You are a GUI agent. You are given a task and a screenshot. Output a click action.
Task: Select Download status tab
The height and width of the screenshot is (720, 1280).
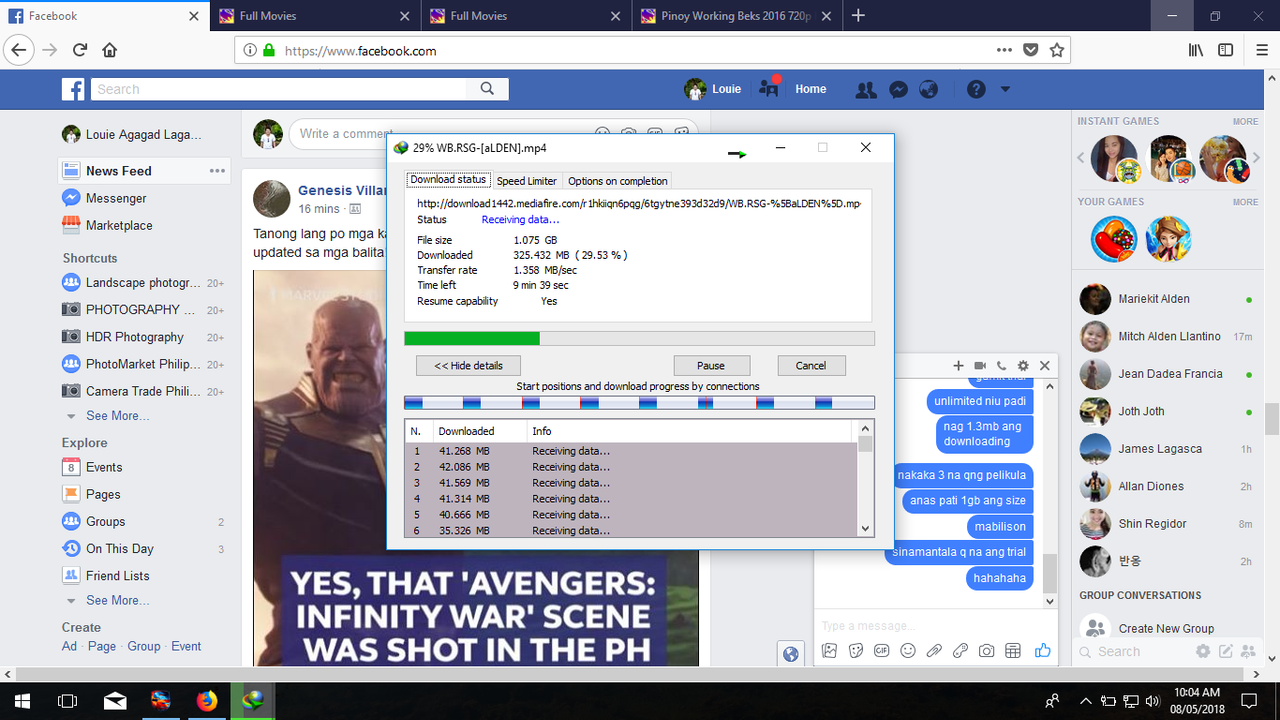click(x=448, y=180)
